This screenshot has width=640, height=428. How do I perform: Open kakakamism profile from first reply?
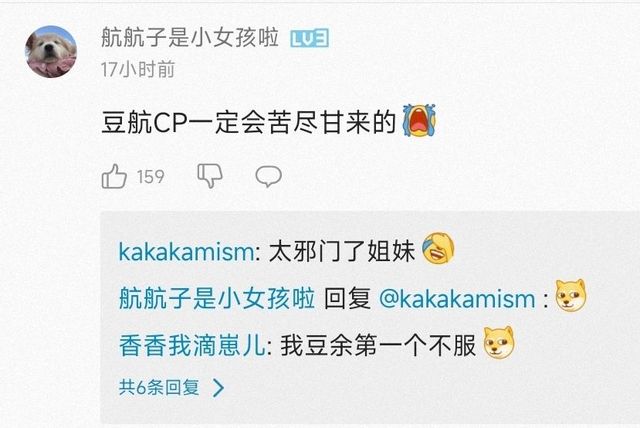pos(187,251)
